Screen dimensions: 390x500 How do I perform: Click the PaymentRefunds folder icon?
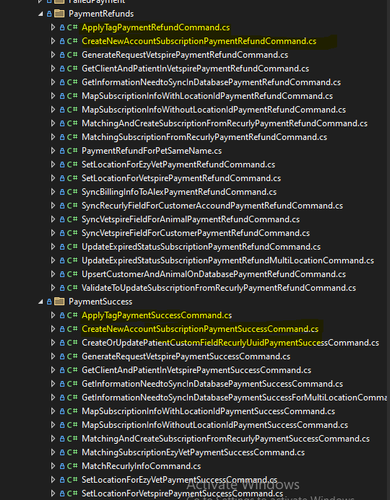point(59,14)
